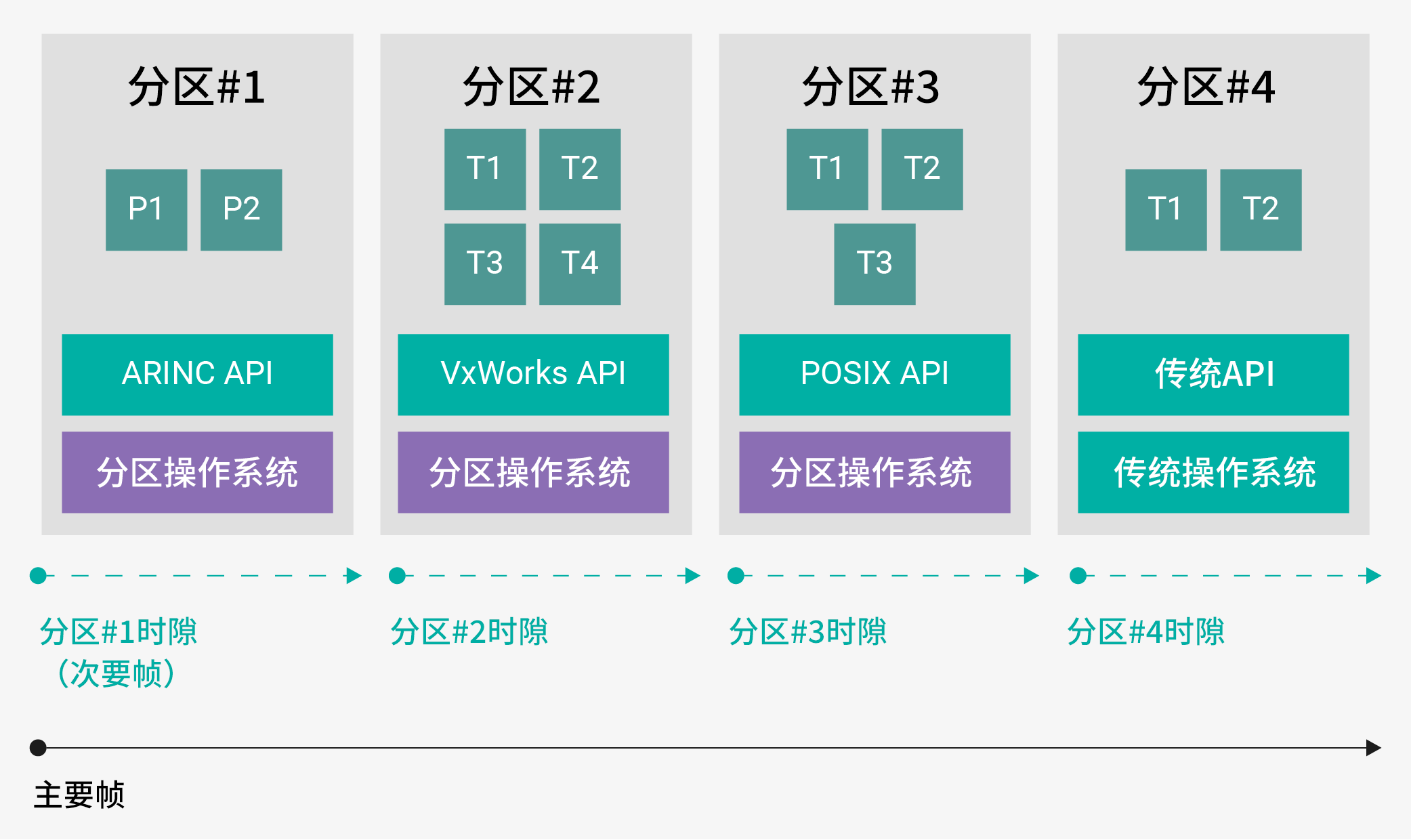Click the VxWorks API box
This screenshot has width=1411, height=840.
(x=533, y=374)
